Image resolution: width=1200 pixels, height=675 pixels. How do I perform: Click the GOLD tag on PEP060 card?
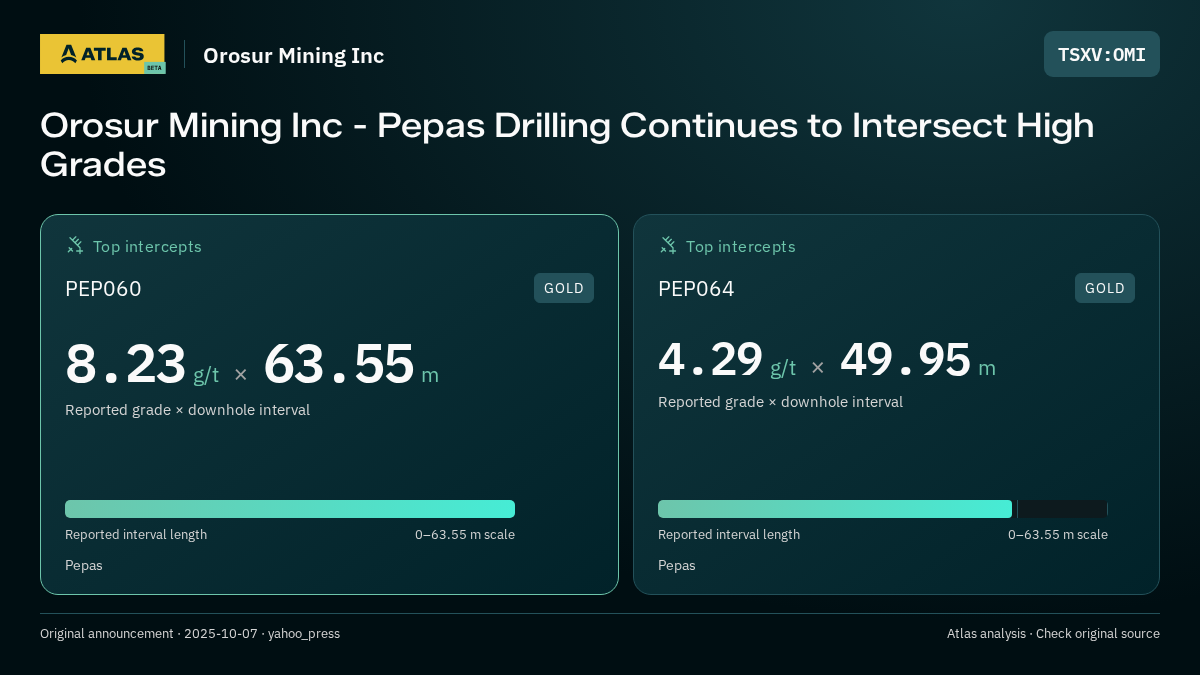coord(564,288)
